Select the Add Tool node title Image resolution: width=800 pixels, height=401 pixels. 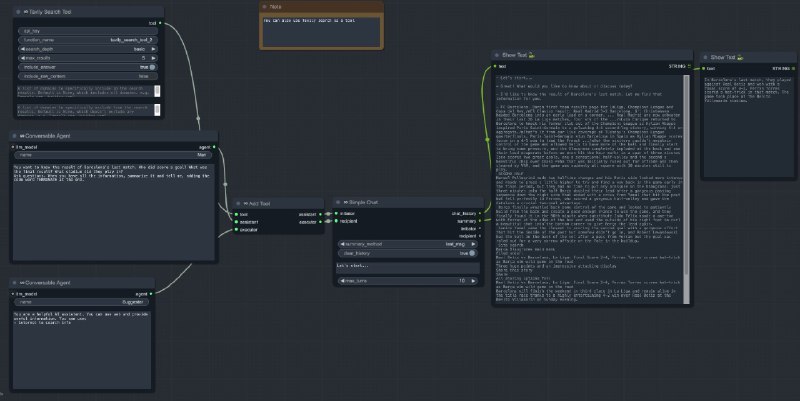click(259, 204)
